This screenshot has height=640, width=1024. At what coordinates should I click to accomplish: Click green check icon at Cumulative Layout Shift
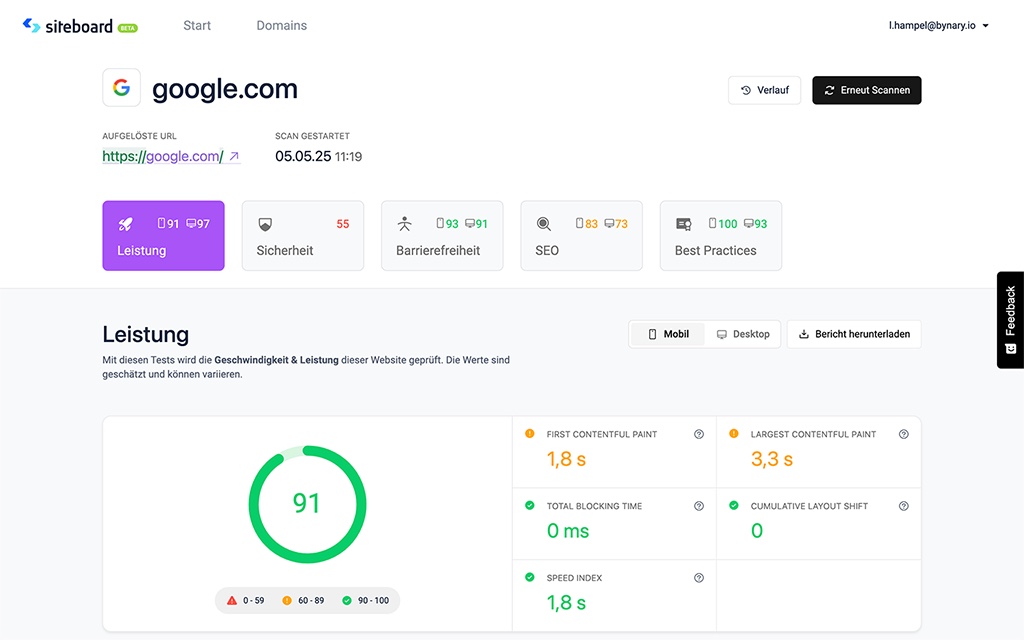(734, 505)
